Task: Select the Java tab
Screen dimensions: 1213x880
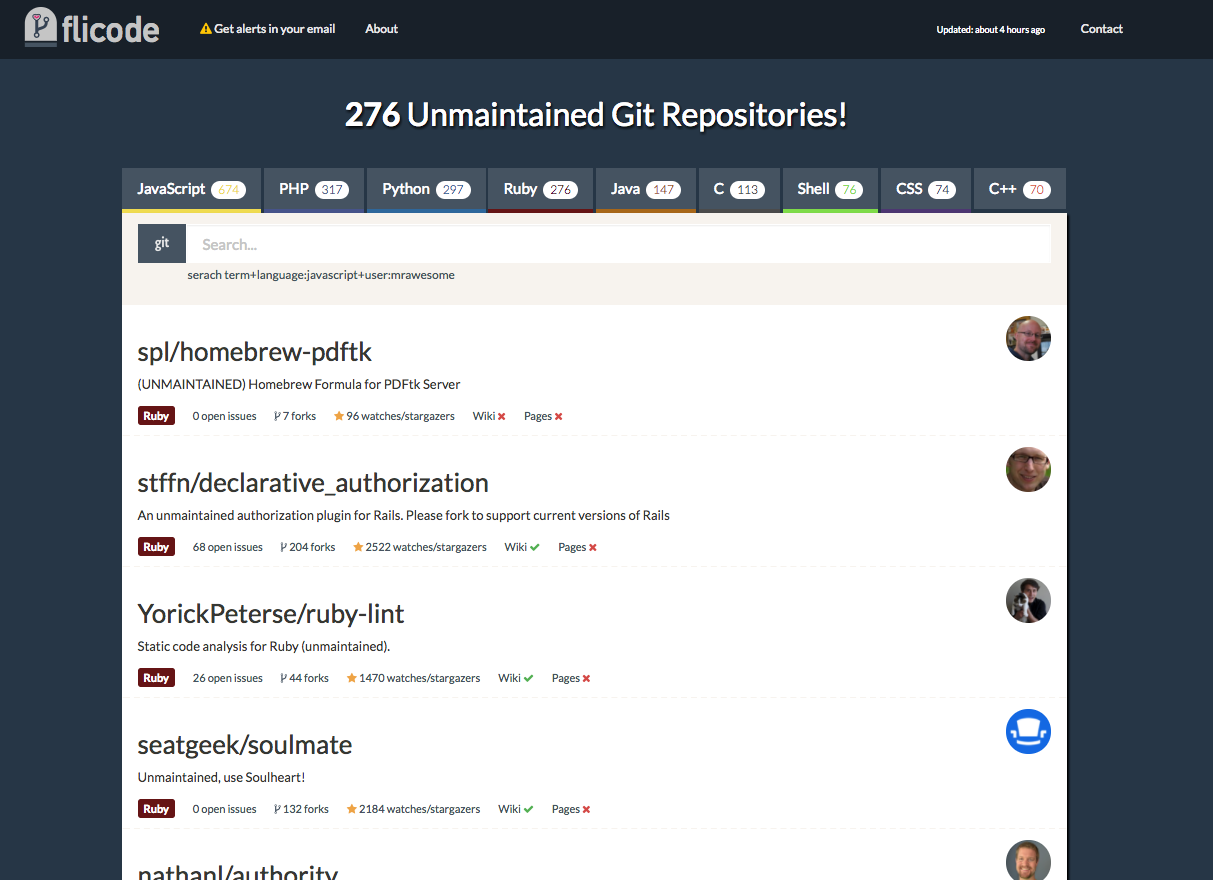Action: point(645,189)
